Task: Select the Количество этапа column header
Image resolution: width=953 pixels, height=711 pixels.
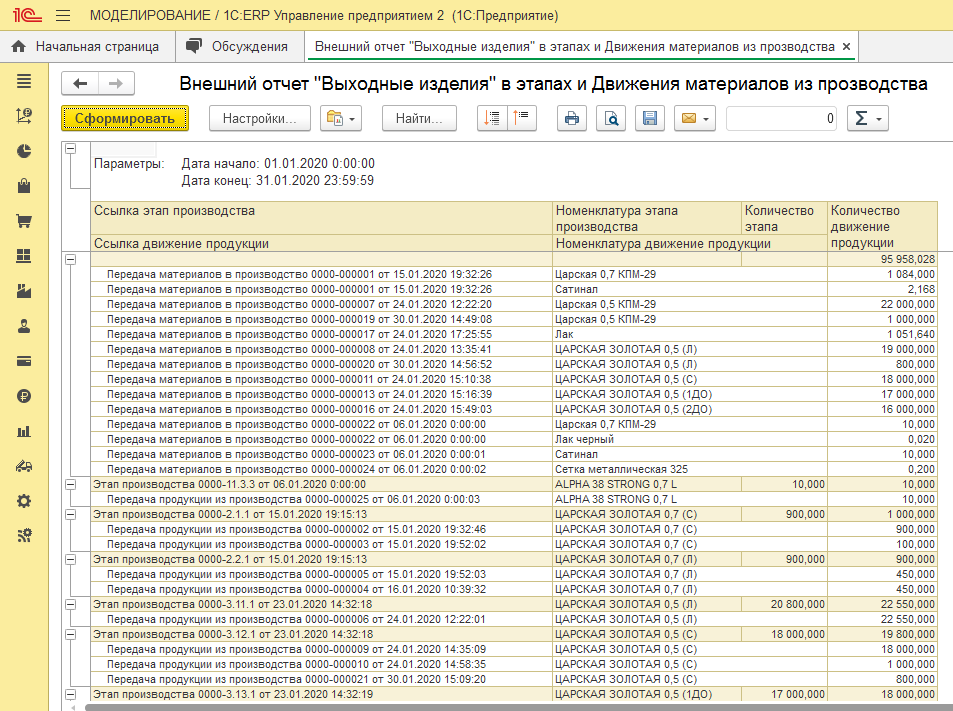Action: [784, 218]
